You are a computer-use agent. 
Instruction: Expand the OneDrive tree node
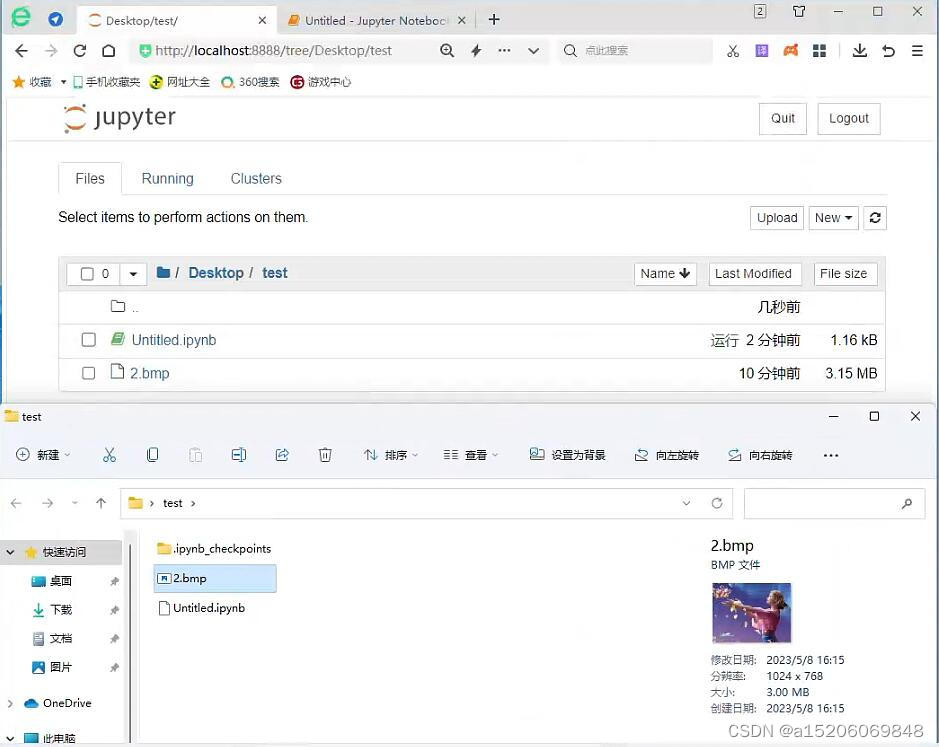(10, 703)
